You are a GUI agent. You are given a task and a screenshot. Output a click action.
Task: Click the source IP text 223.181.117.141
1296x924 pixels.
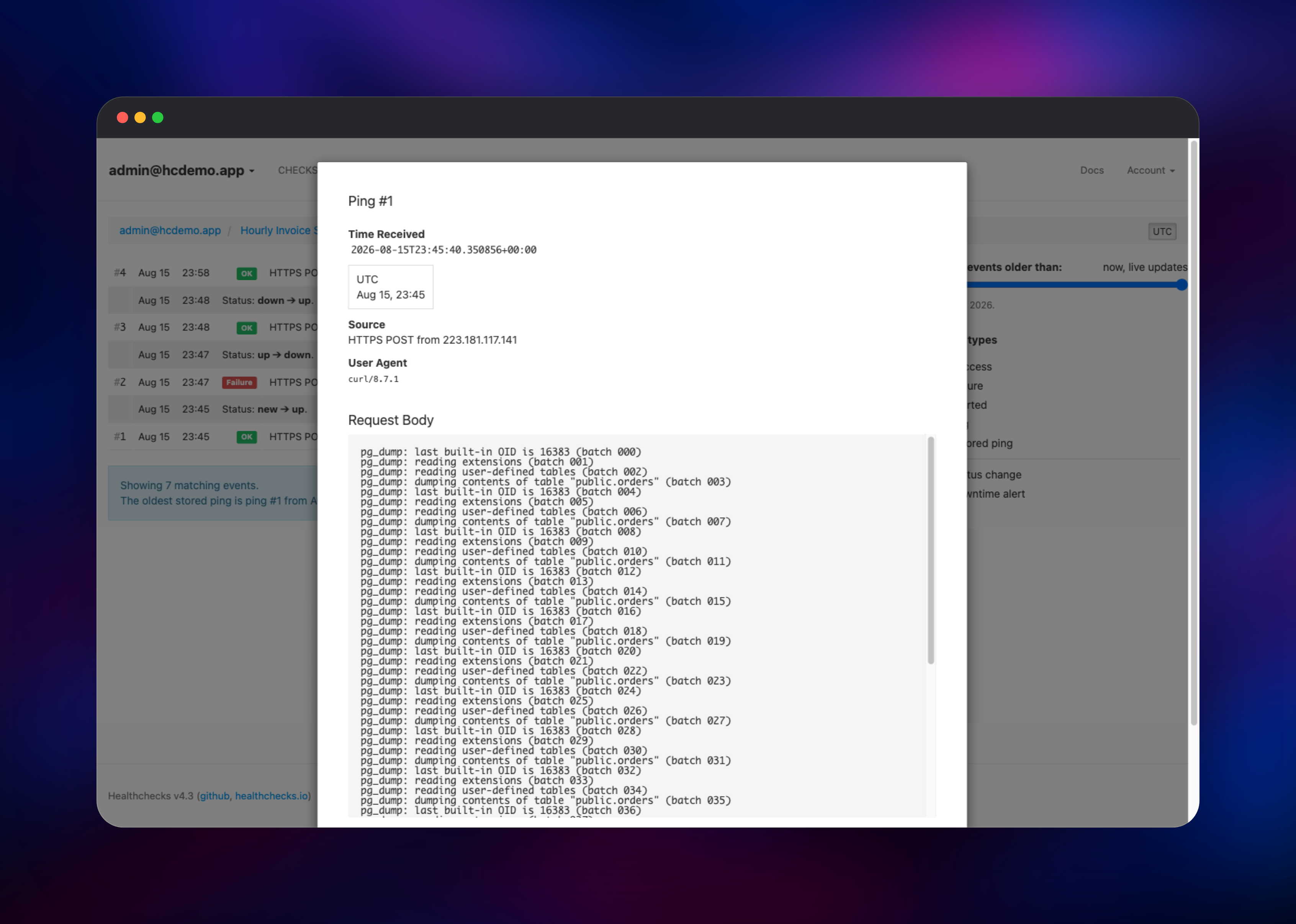click(x=479, y=340)
